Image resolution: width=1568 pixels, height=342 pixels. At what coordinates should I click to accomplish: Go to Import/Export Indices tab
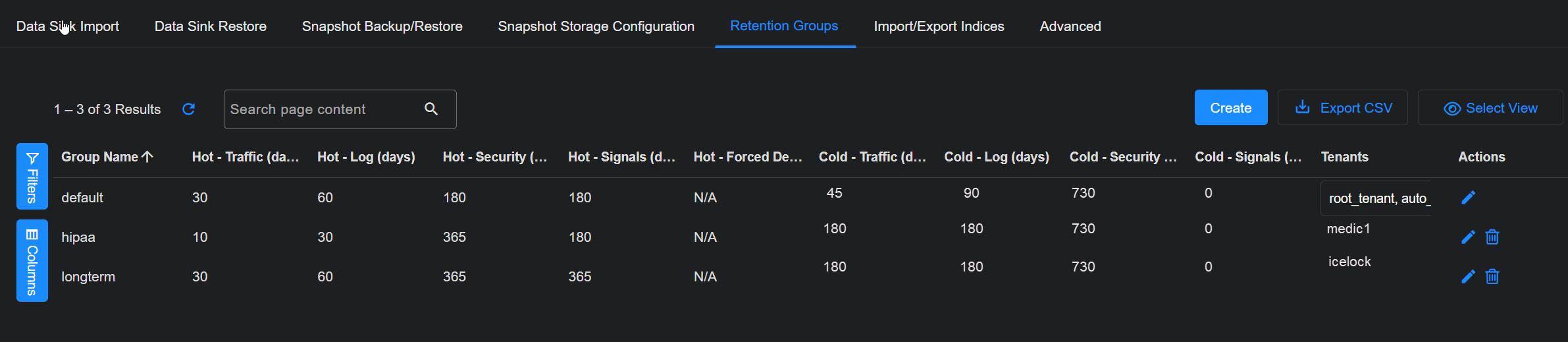[x=939, y=26]
